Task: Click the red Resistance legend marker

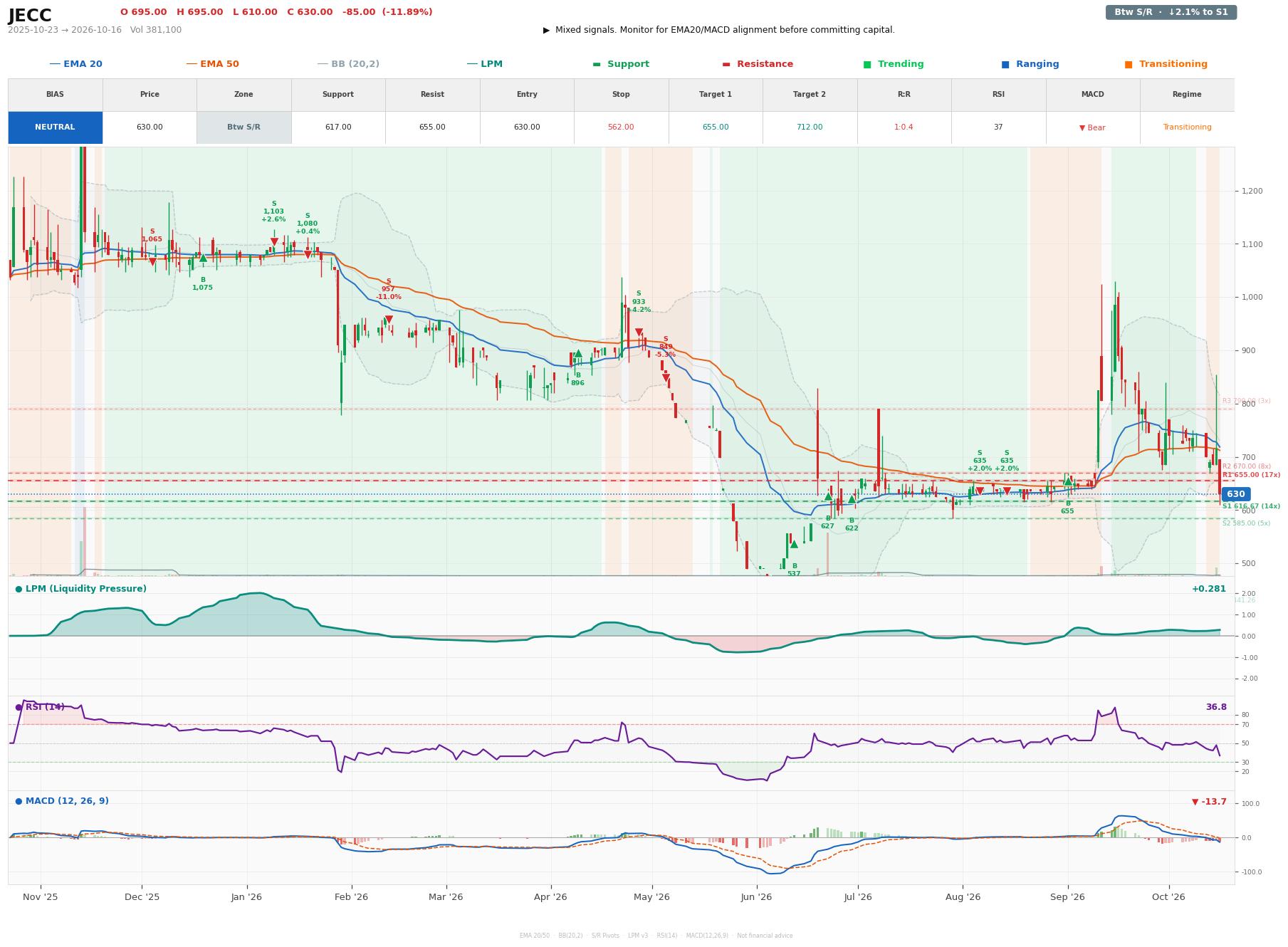Action: (726, 64)
